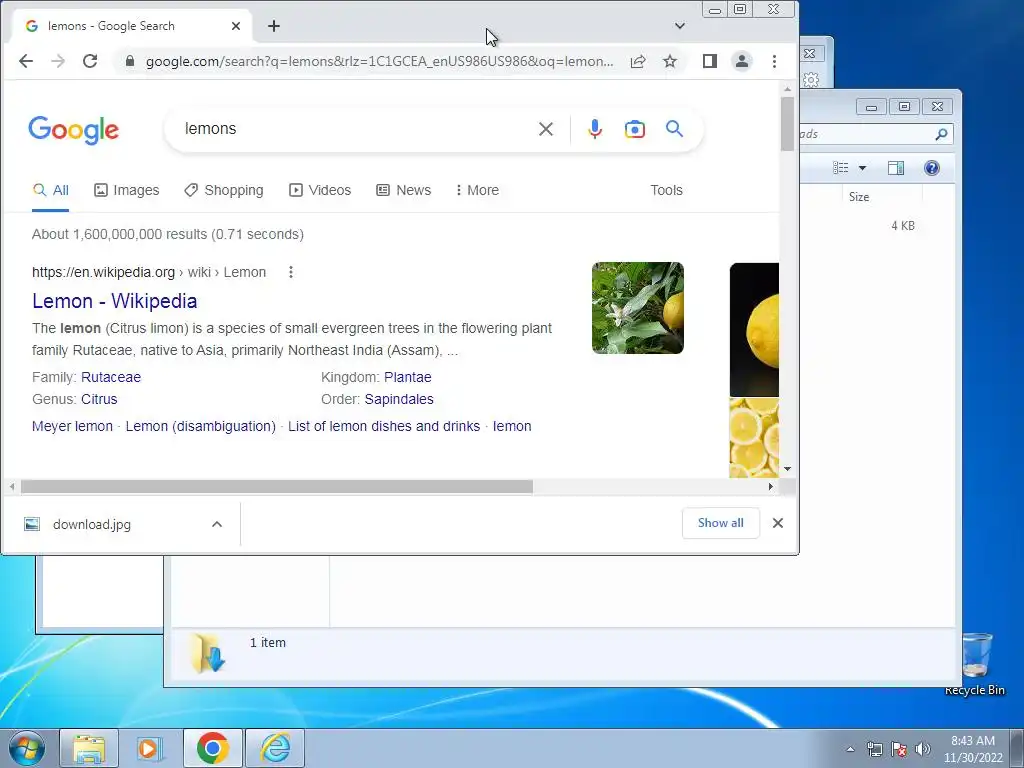
Task: Start voice search with microphone icon
Action: (594, 129)
